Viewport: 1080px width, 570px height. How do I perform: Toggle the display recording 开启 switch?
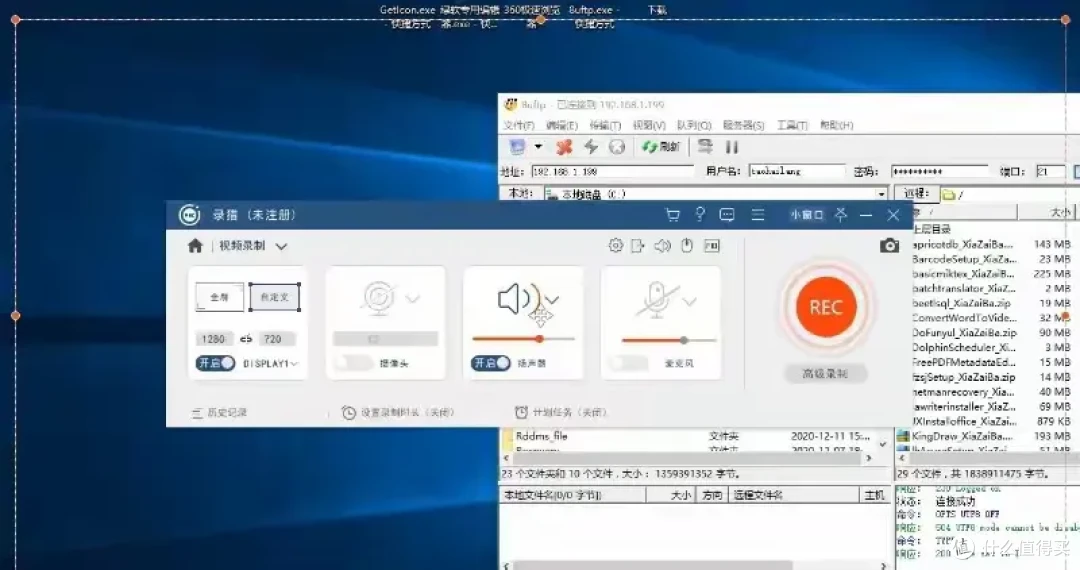216,363
